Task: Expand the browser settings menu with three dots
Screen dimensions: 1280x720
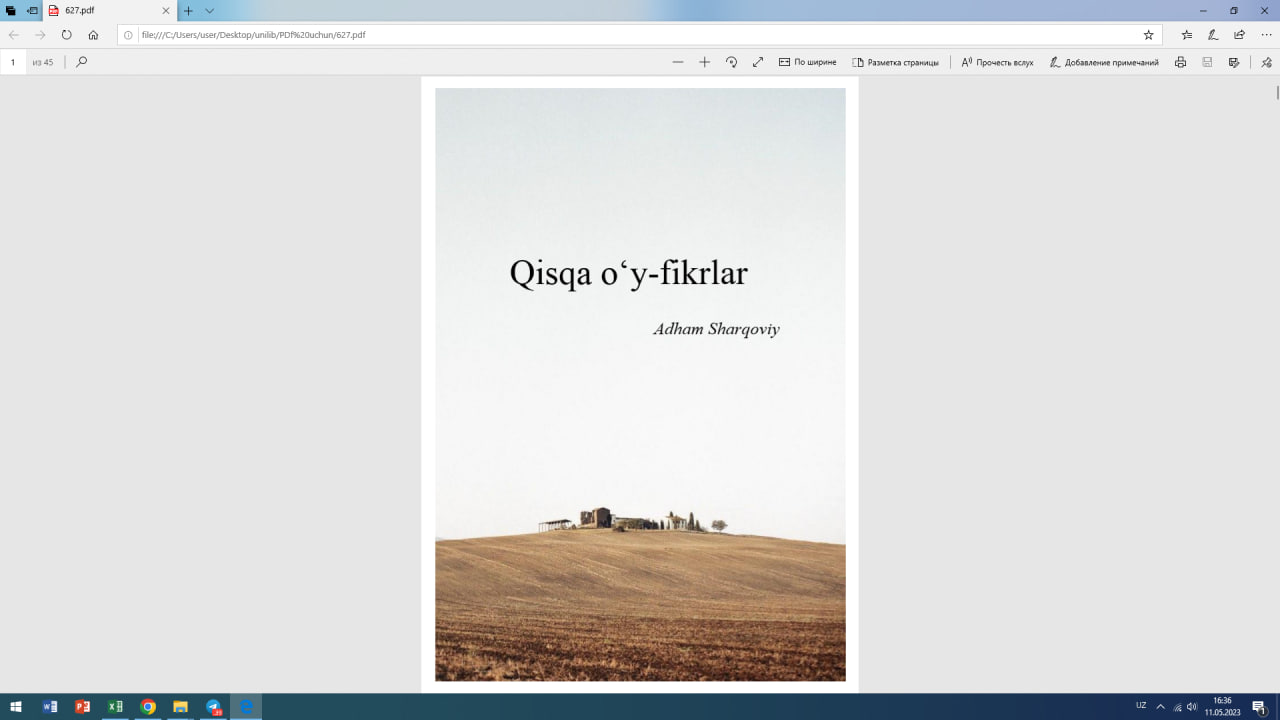Action: tap(1264, 34)
